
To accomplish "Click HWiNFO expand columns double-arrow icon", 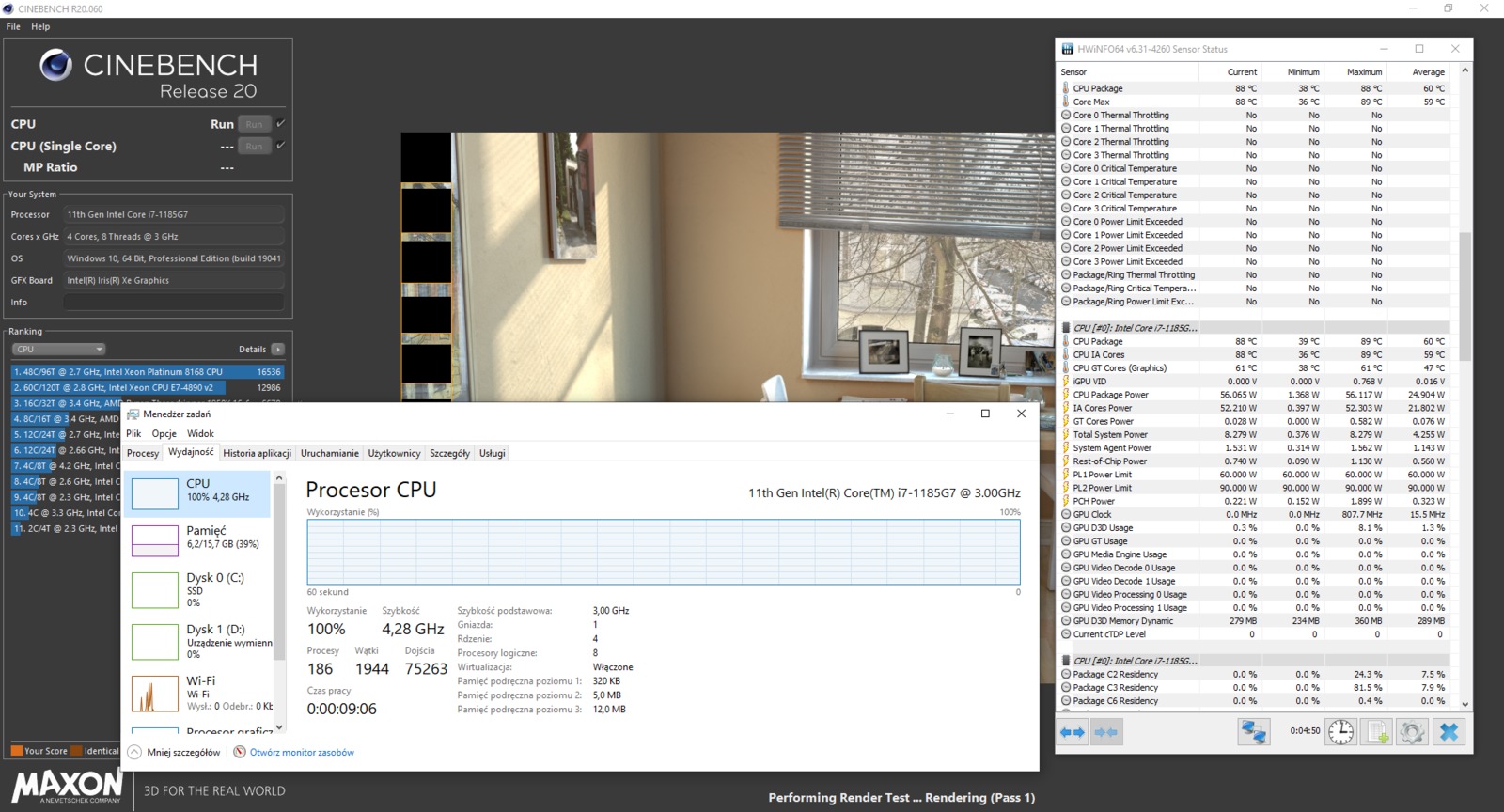I will click(1073, 731).
